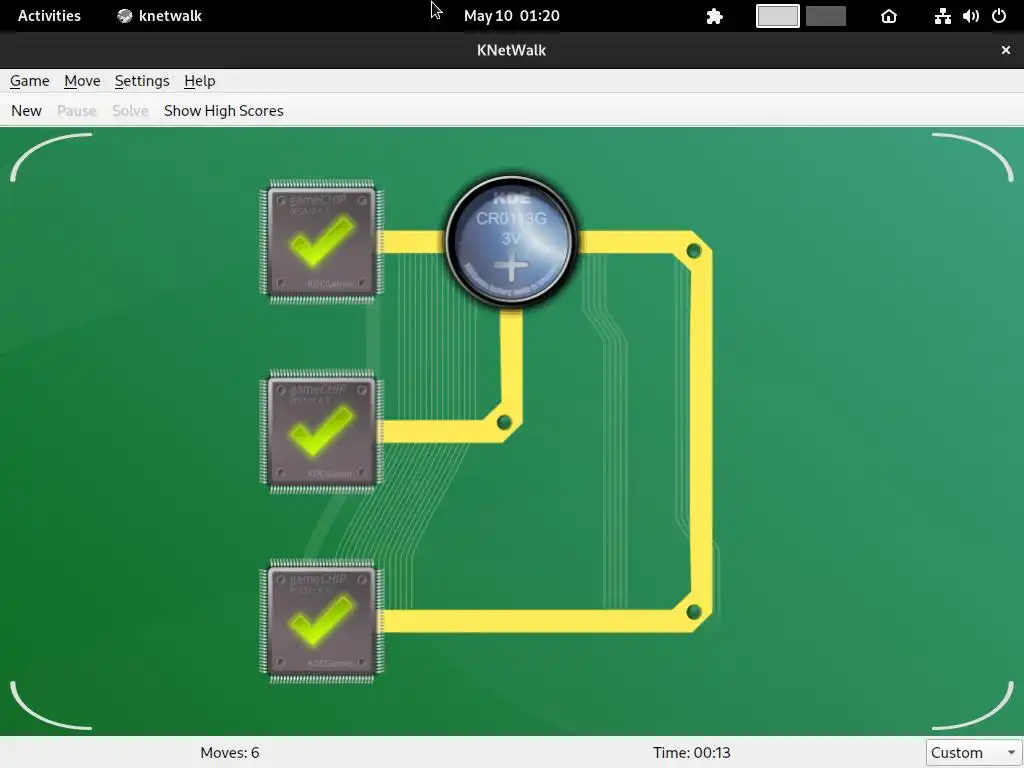Image resolution: width=1024 pixels, height=768 pixels.
Task: Click the CR0113G battery server tile
Action: [x=511, y=241]
